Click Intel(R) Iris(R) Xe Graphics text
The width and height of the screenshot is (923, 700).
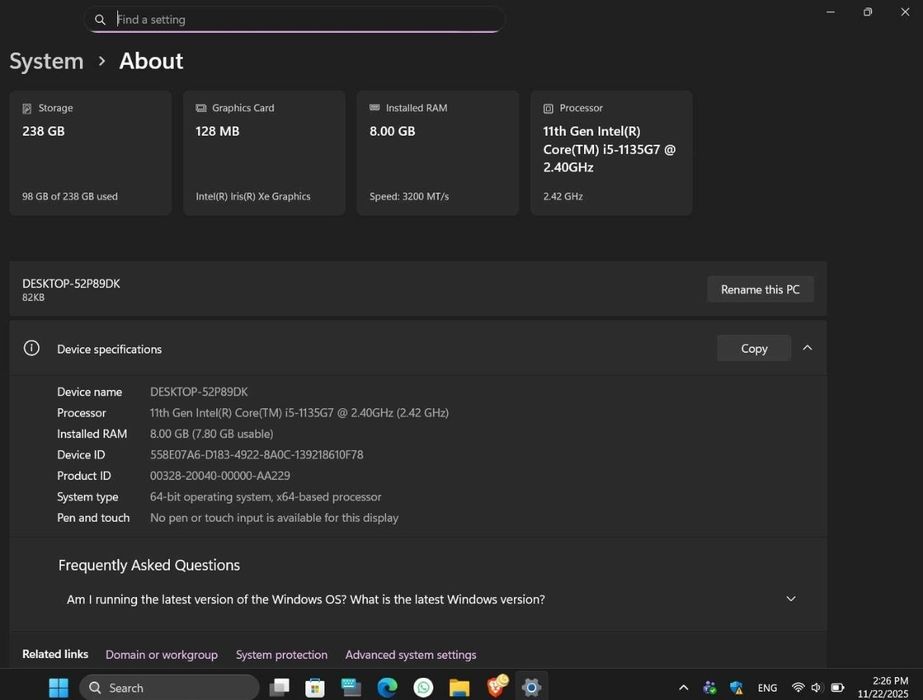[x=253, y=196]
